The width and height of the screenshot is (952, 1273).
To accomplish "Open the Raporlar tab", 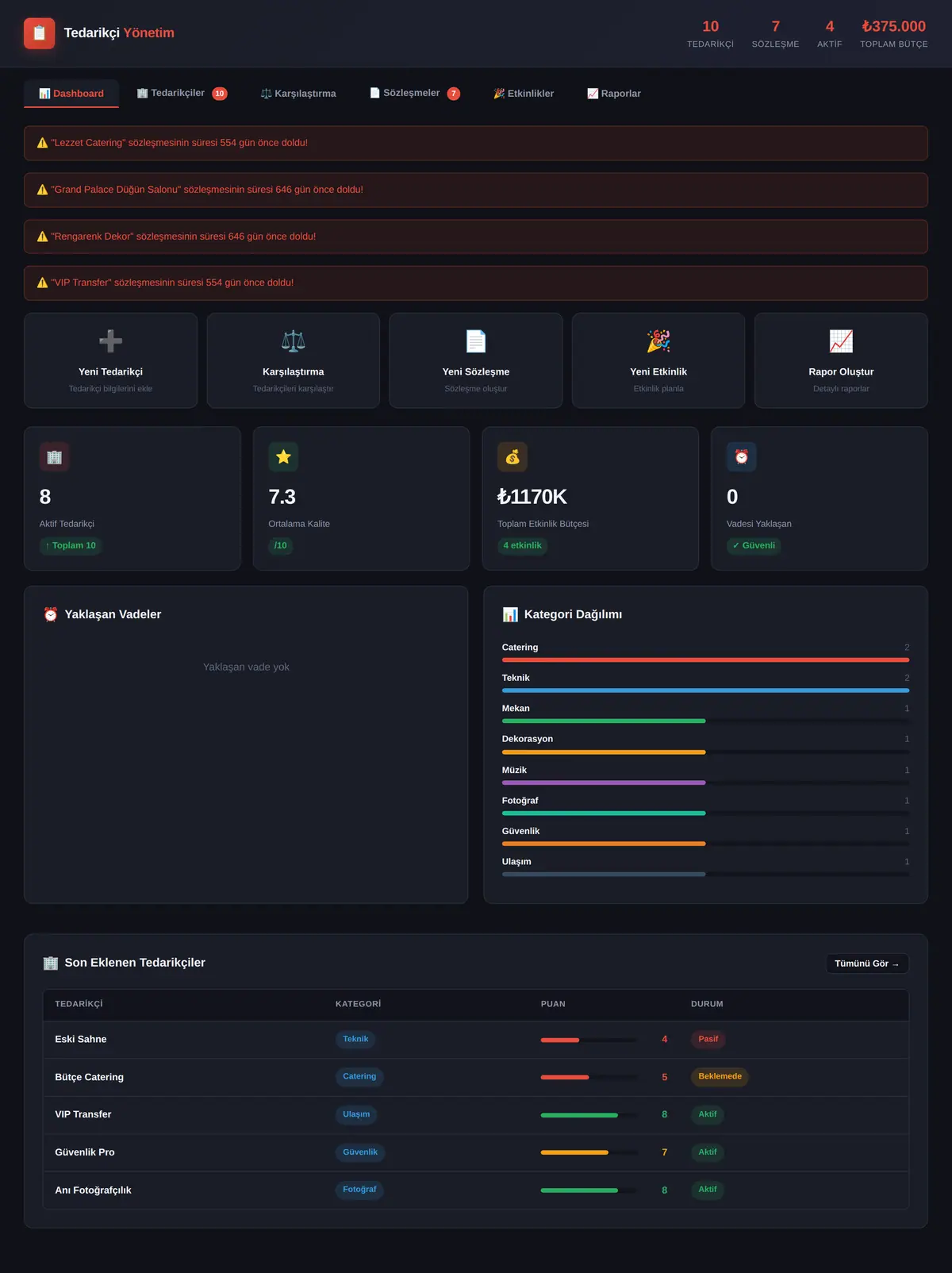I will (614, 94).
